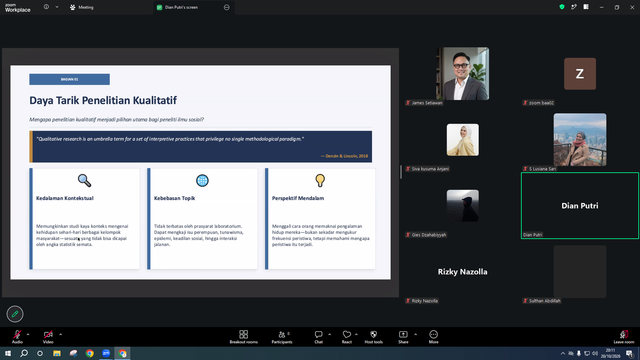Viewport: 640px width, 360px height.
Task: Click the Zoom Workplace logo
Action: [18, 8]
